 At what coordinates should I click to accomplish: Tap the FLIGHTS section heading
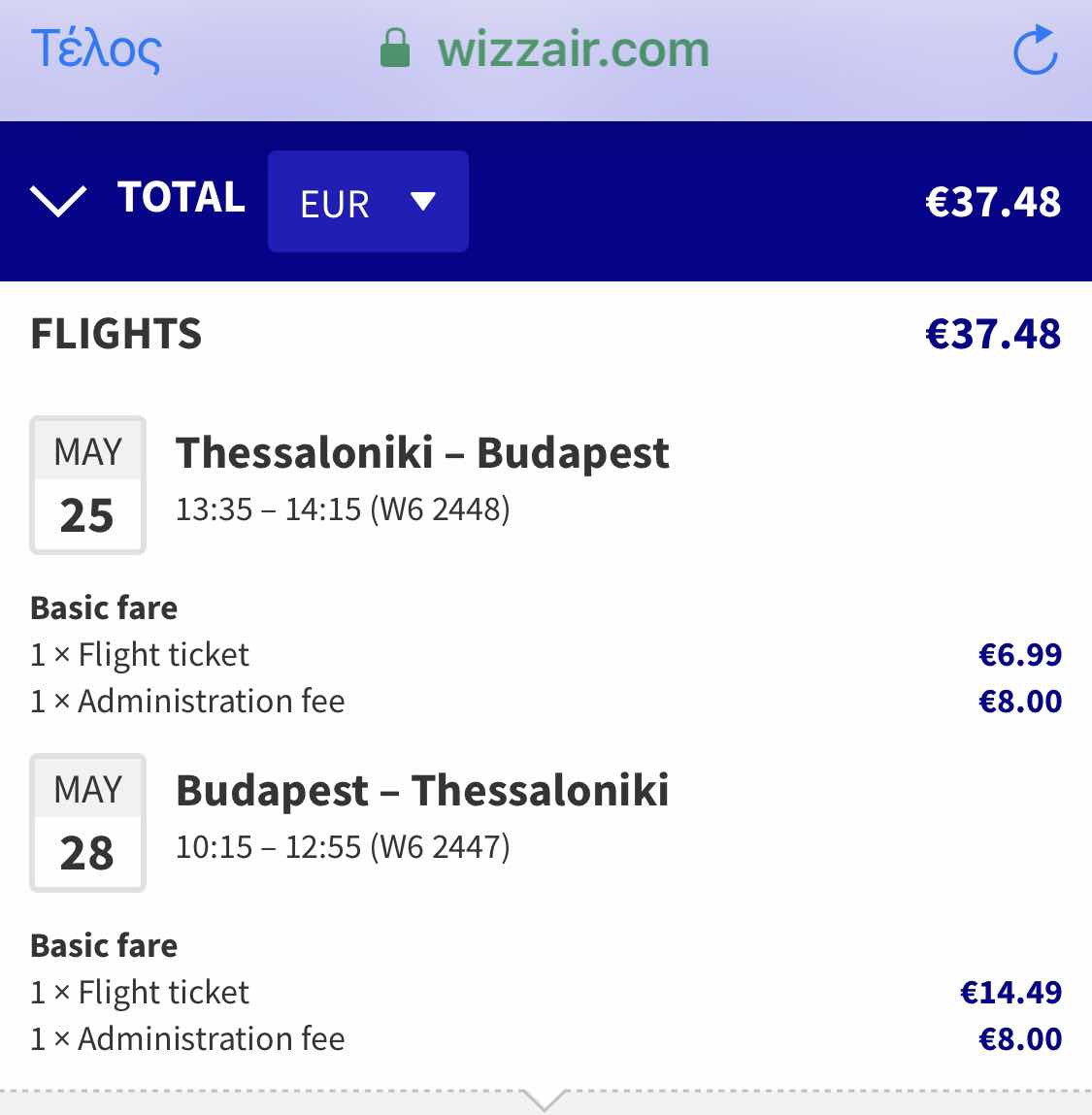[116, 334]
